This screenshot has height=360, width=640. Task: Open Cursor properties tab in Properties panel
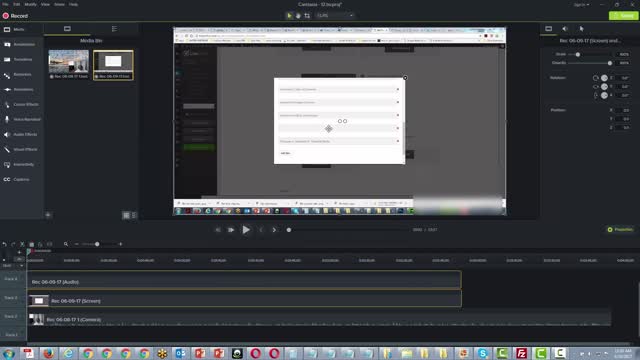581,29
